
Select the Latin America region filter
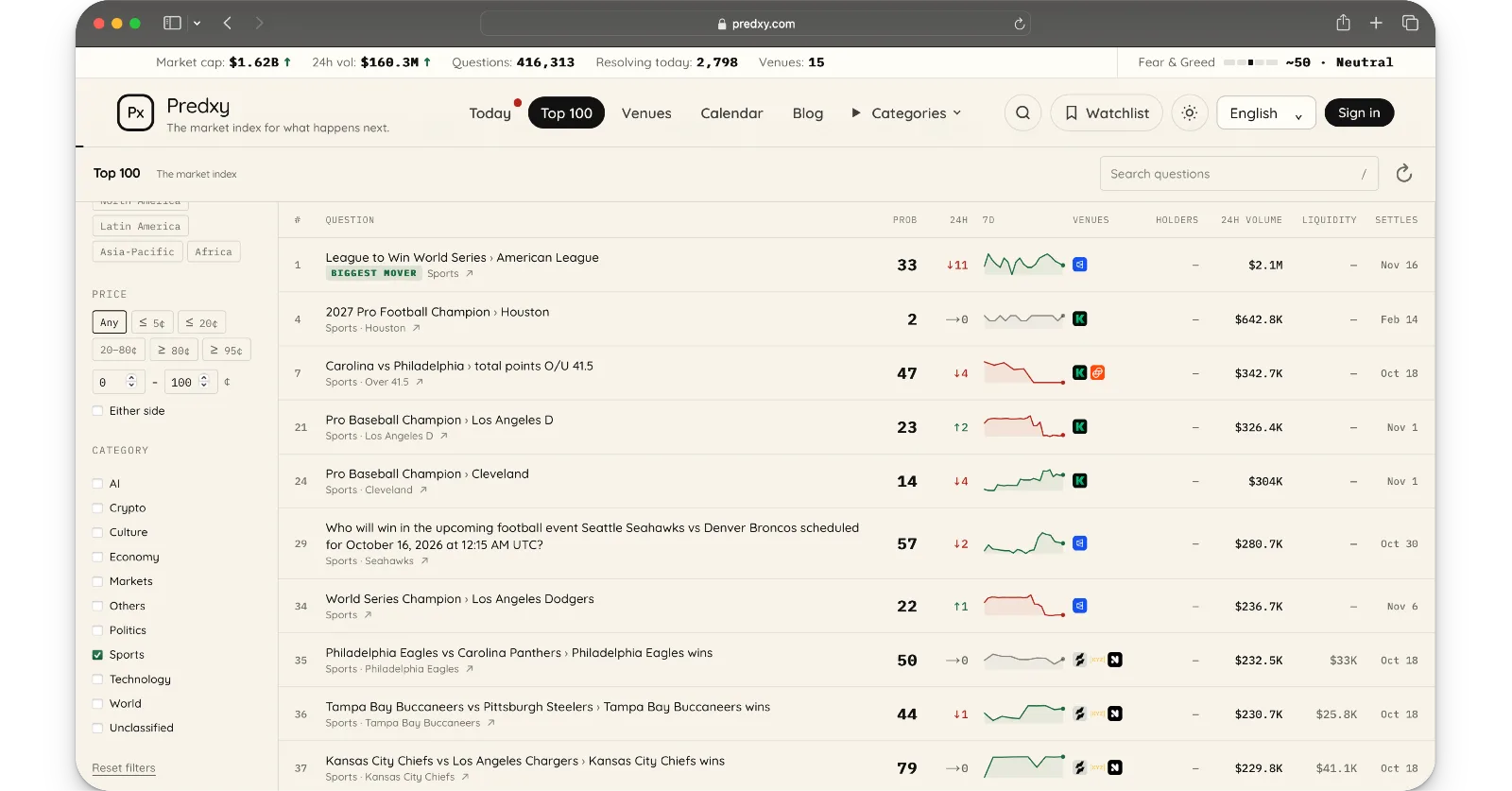(140, 226)
